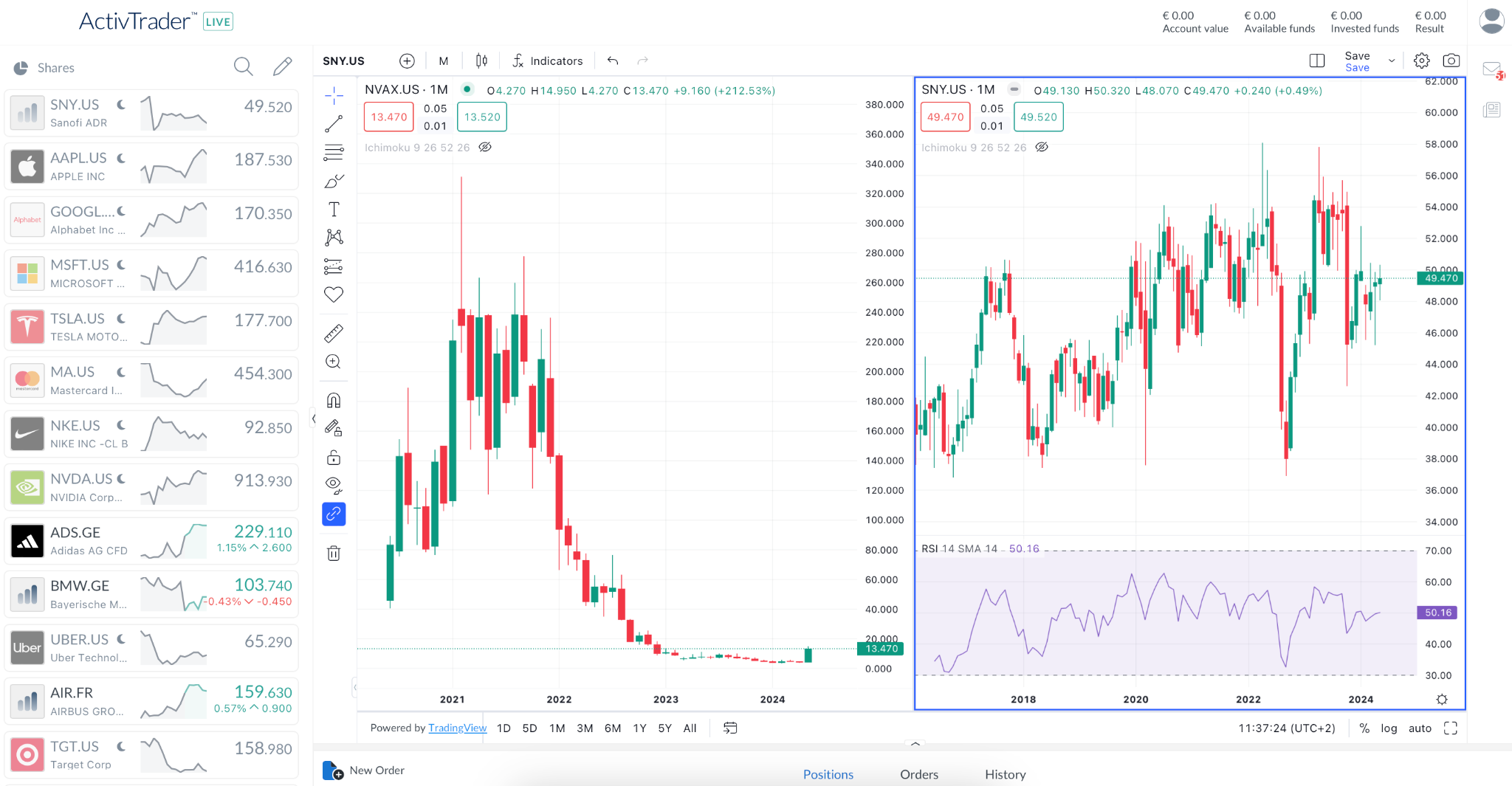Image resolution: width=1512 pixels, height=786 pixels.
Task: Click the SNY sell price 49.470 button
Action: coord(946,117)
